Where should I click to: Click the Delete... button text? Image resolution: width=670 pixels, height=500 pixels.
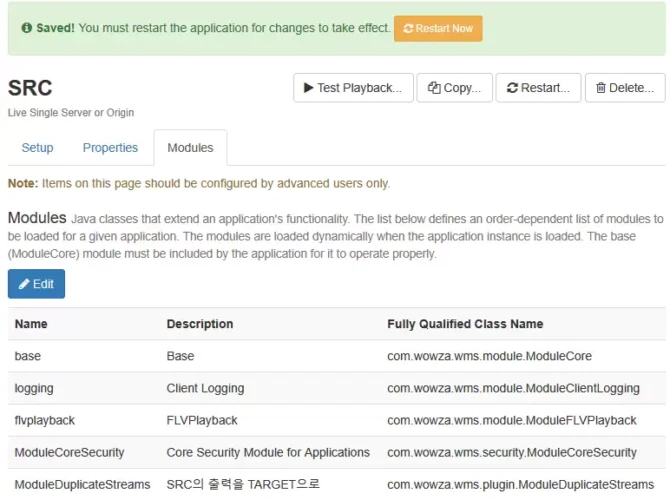631,88
